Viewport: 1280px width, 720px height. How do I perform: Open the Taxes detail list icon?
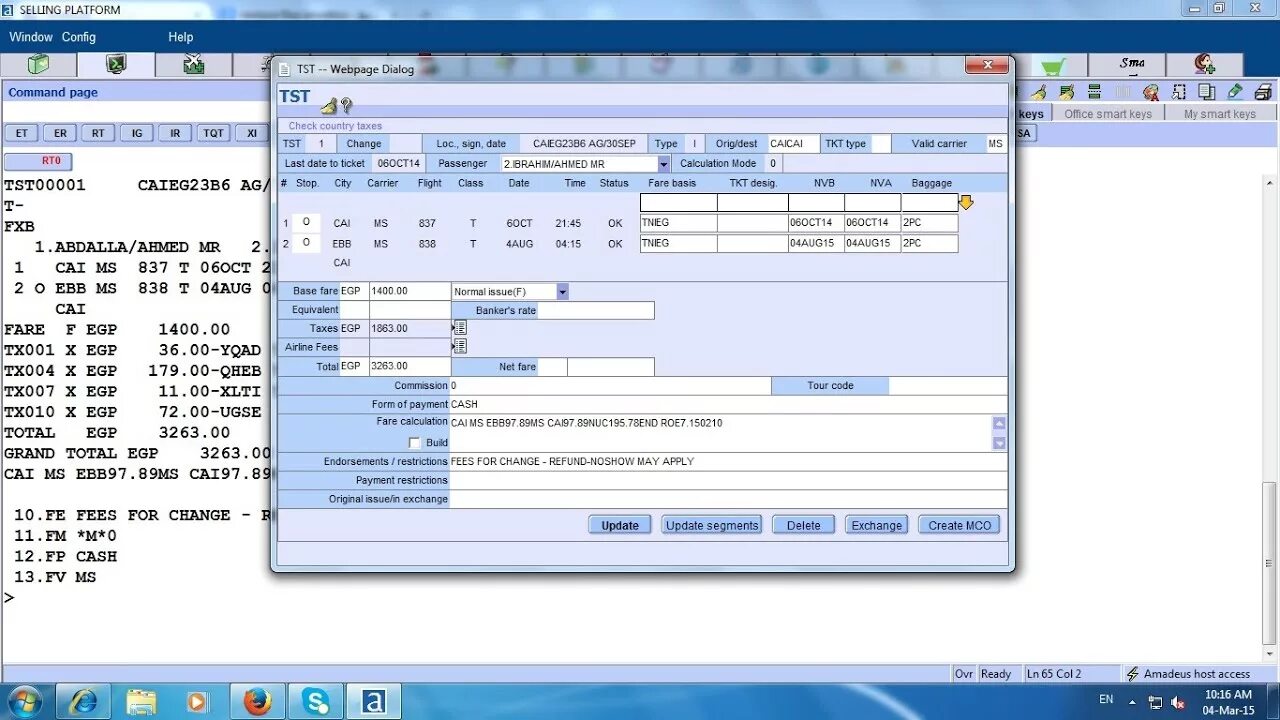[x=460, y=328]
